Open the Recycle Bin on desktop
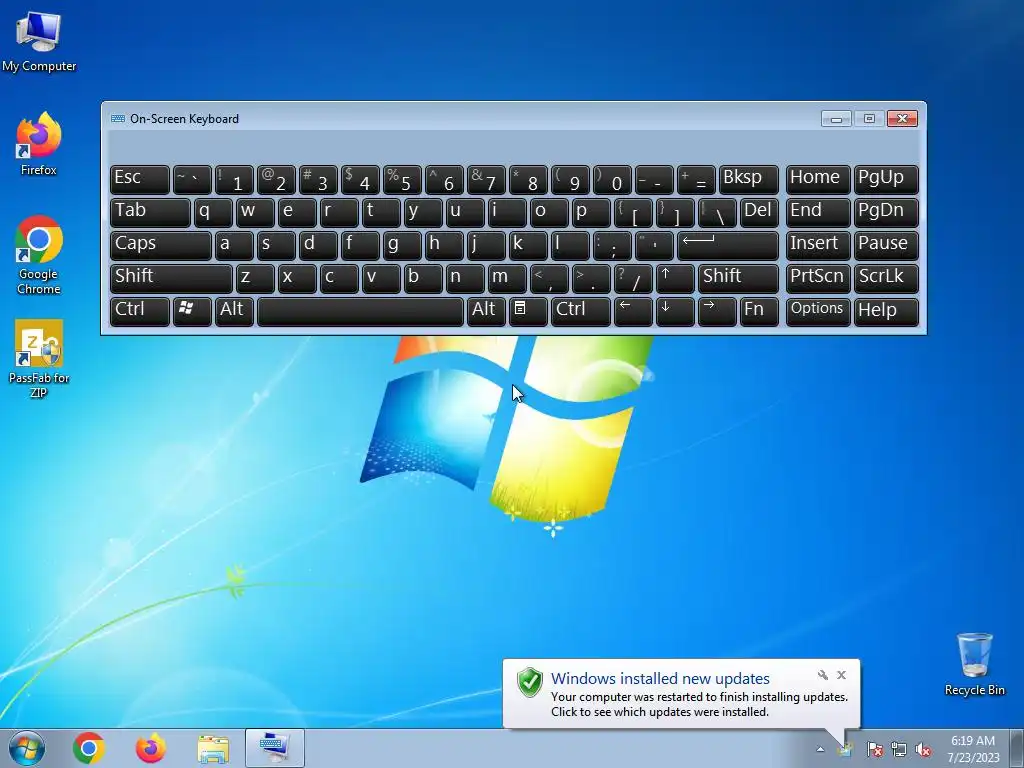Viewport: 1024px width, 768px height. point(974,664)
